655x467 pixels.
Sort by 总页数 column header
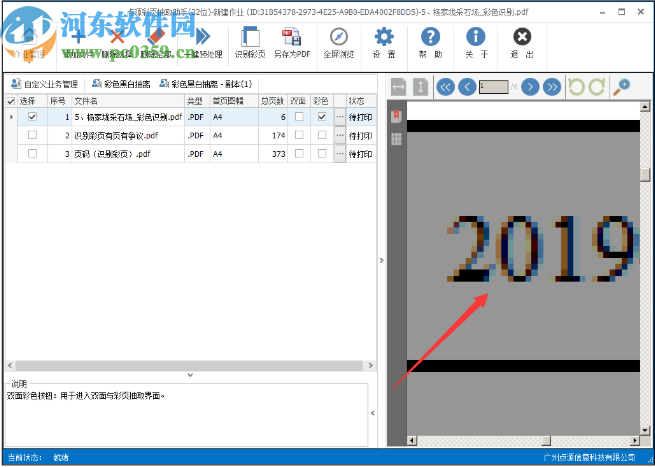(273, 101)
